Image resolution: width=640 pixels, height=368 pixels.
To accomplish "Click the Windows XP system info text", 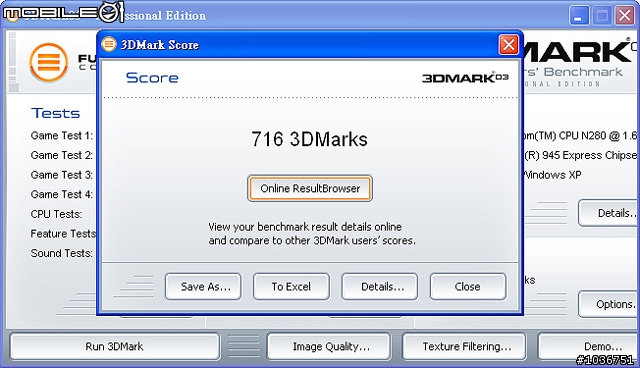I will coord(552,175).
